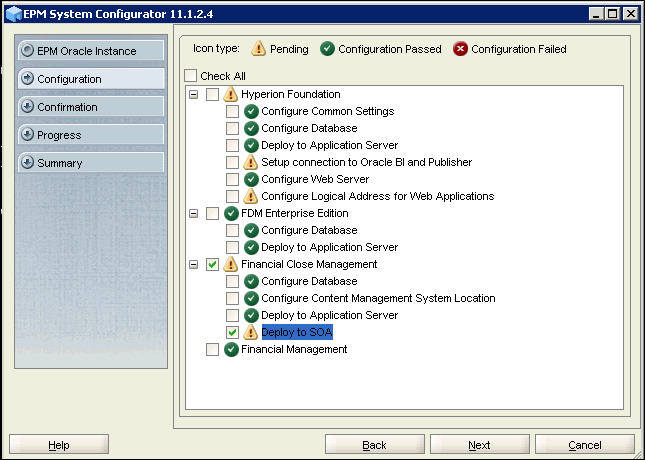The height and width of the screenshot is (460, 645).
Task: Tick the Financial Management checkbox
Action: pos(212,349)
